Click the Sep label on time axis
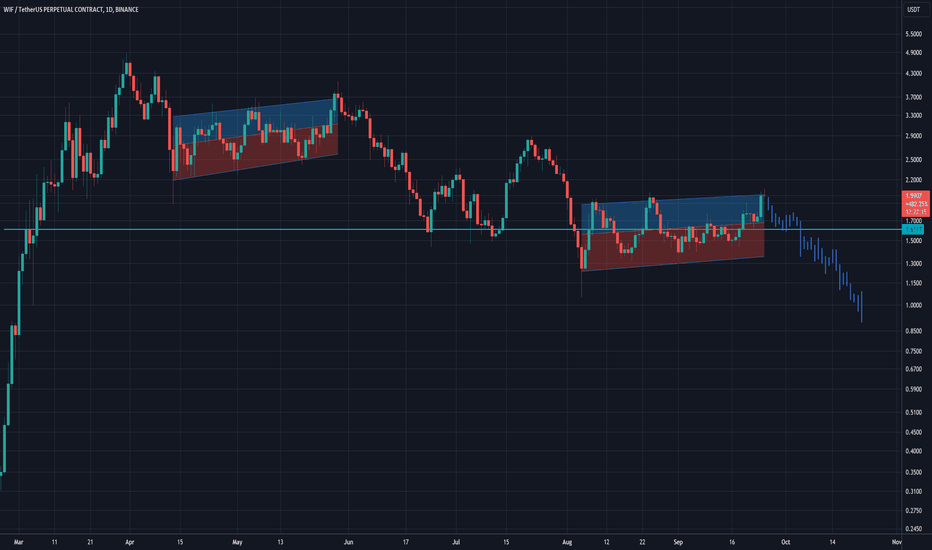 point(678,542)
